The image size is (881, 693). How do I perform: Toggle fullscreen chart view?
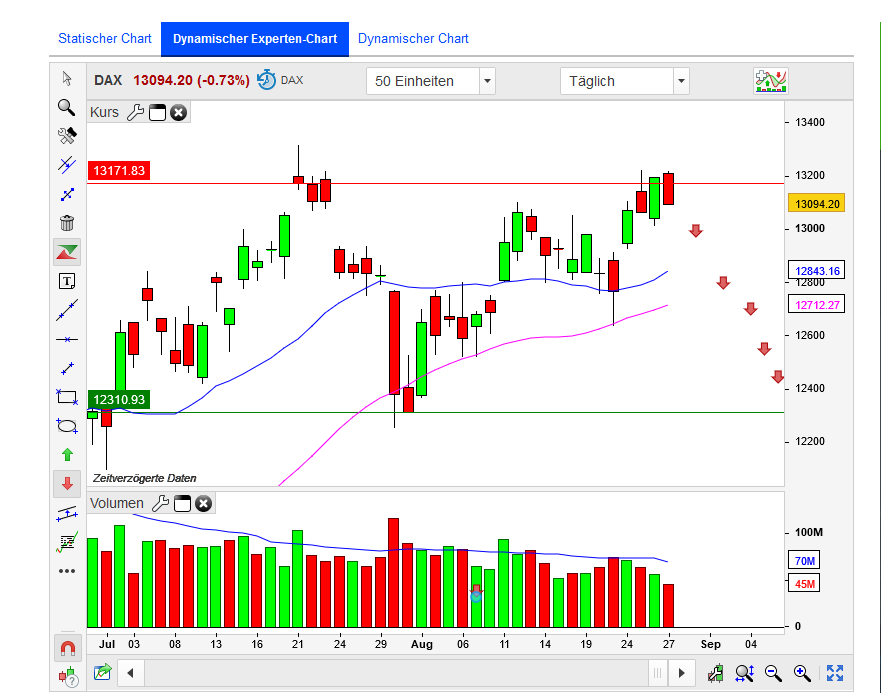835,673
